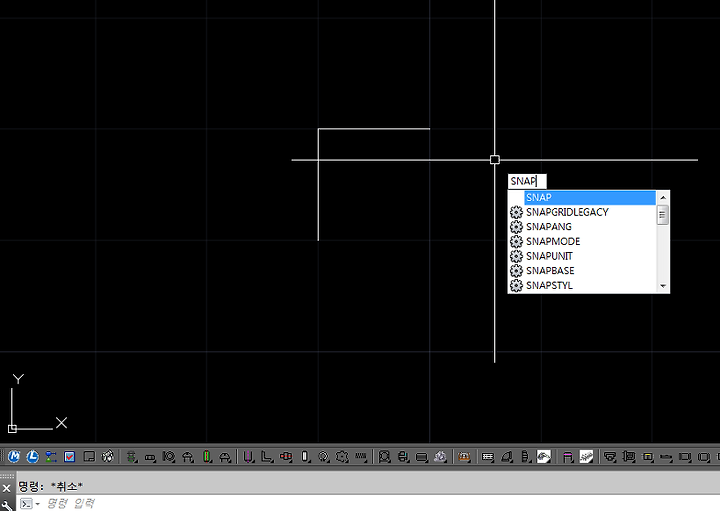Click the arch with pink line icon
This screenshot has width=720, height=511.
coord(568,456)
